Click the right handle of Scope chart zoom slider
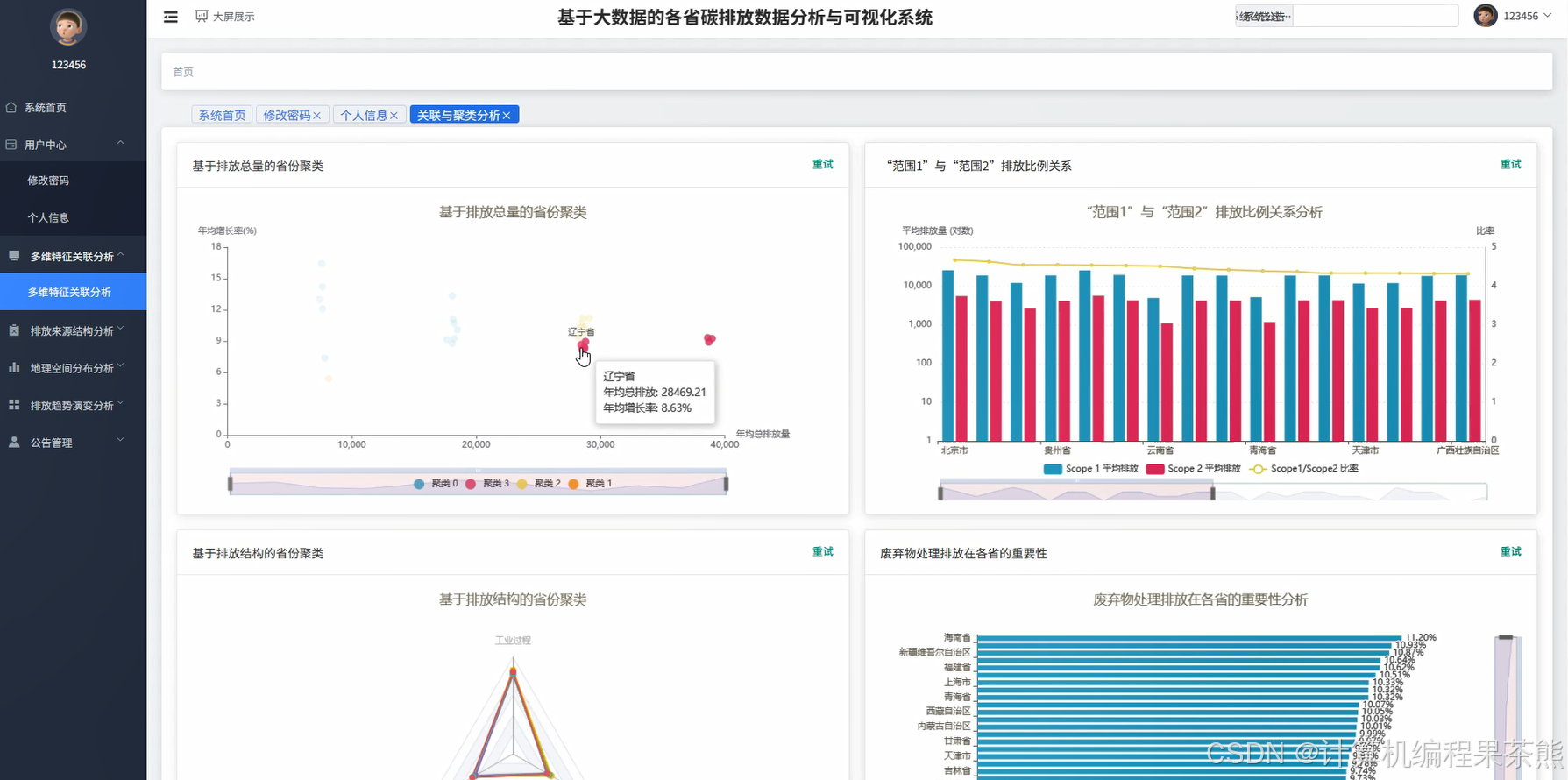The width and height of the screenshot is (1568, 780). [1213, 493]
